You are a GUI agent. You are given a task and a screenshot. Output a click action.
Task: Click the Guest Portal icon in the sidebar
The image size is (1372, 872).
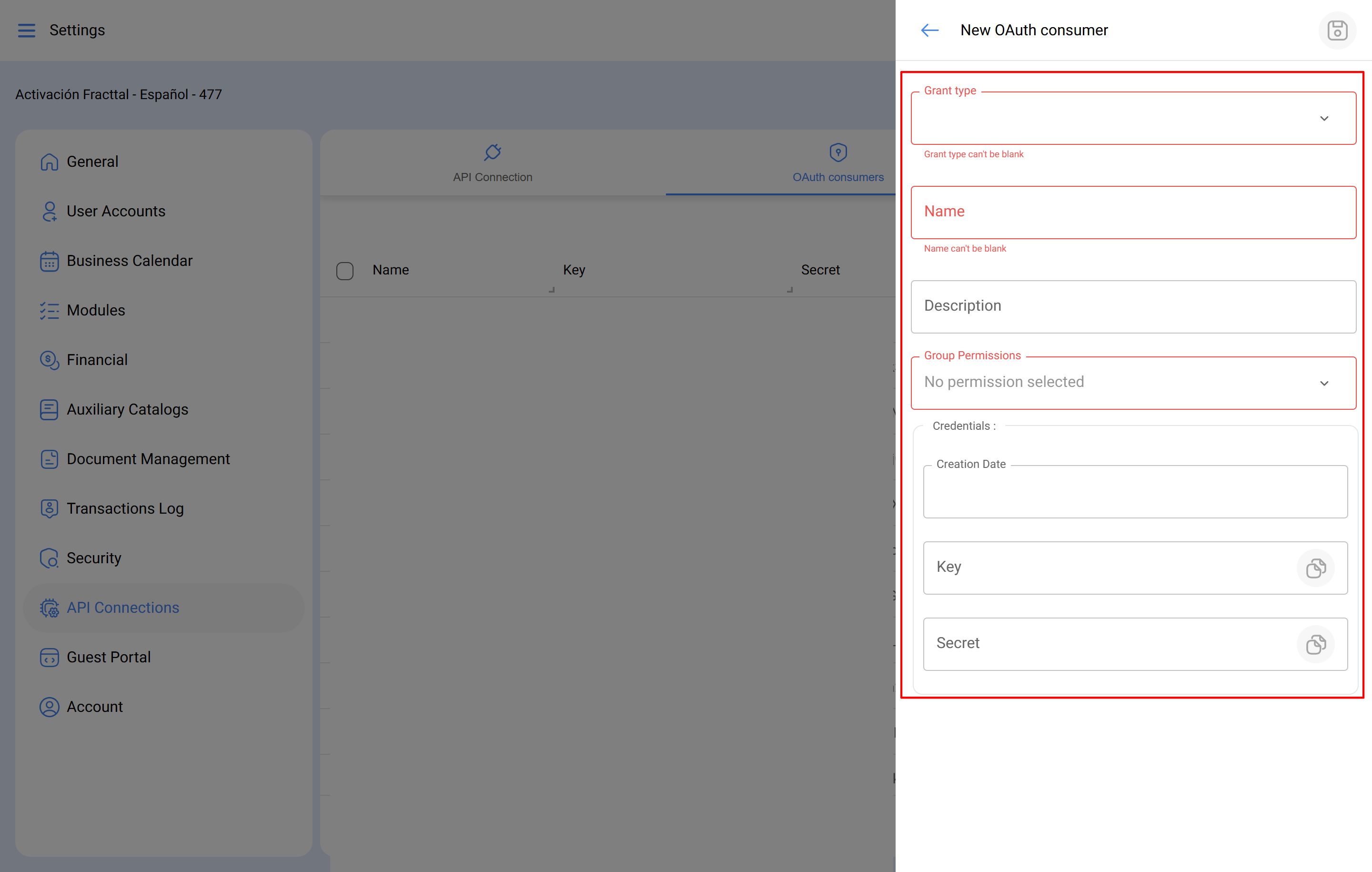49,657
